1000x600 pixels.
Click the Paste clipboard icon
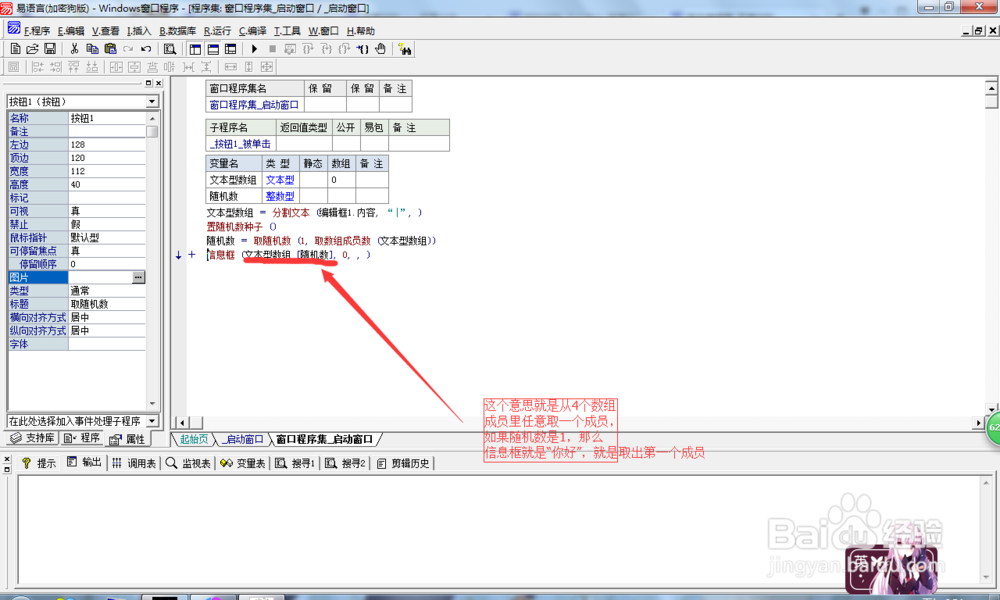coord(110,48)
